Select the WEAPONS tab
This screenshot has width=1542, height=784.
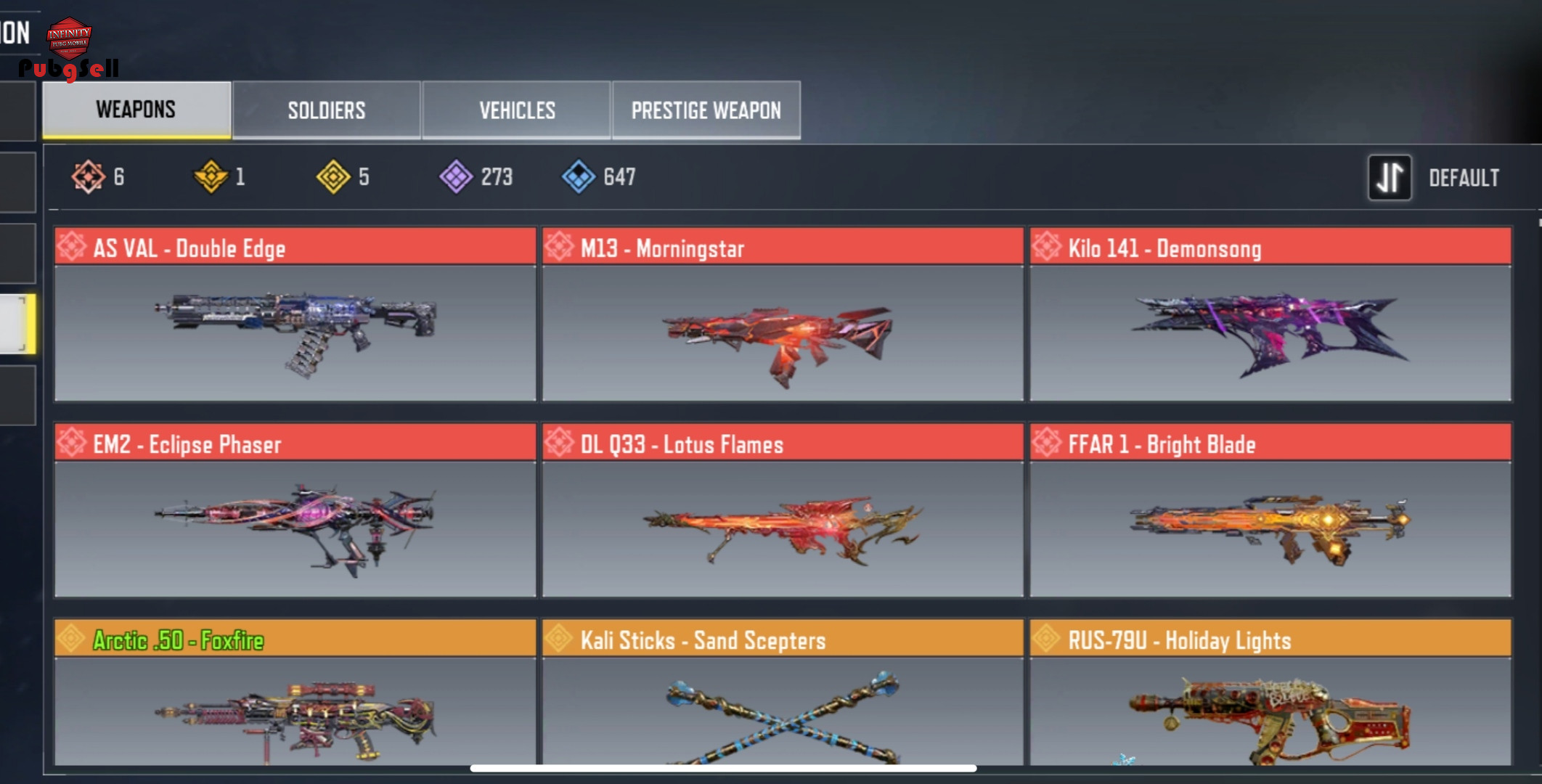pos(136,110)
